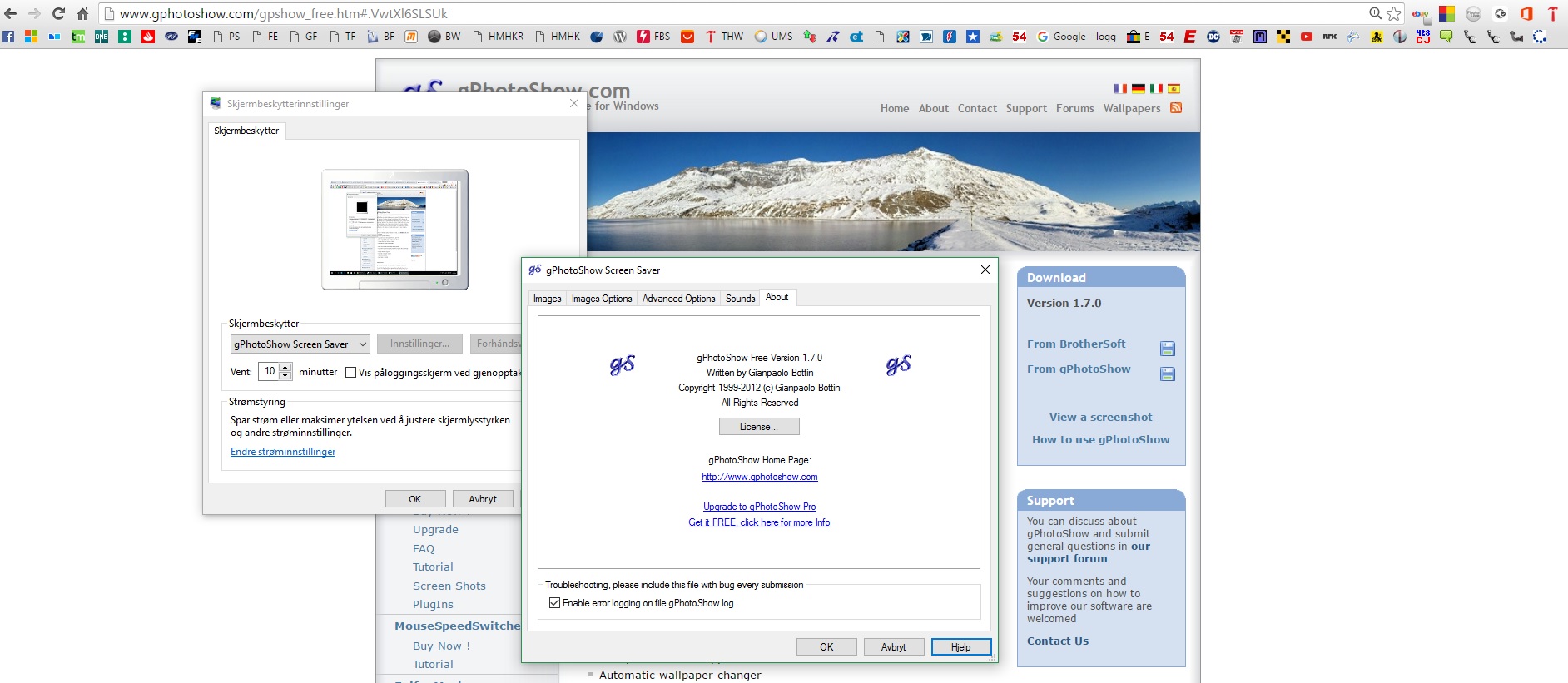Open the Sounds tab
This screenshot has width=1568, height=683.
(x=740, y=299)
